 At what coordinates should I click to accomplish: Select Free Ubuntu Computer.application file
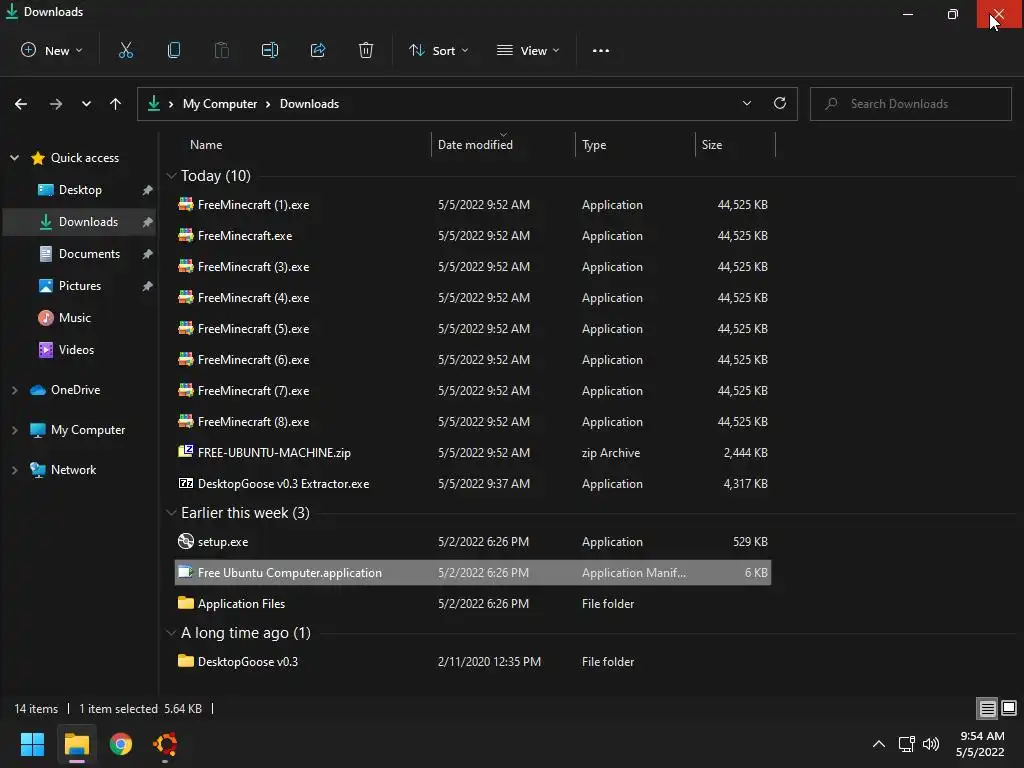(473, 573)
